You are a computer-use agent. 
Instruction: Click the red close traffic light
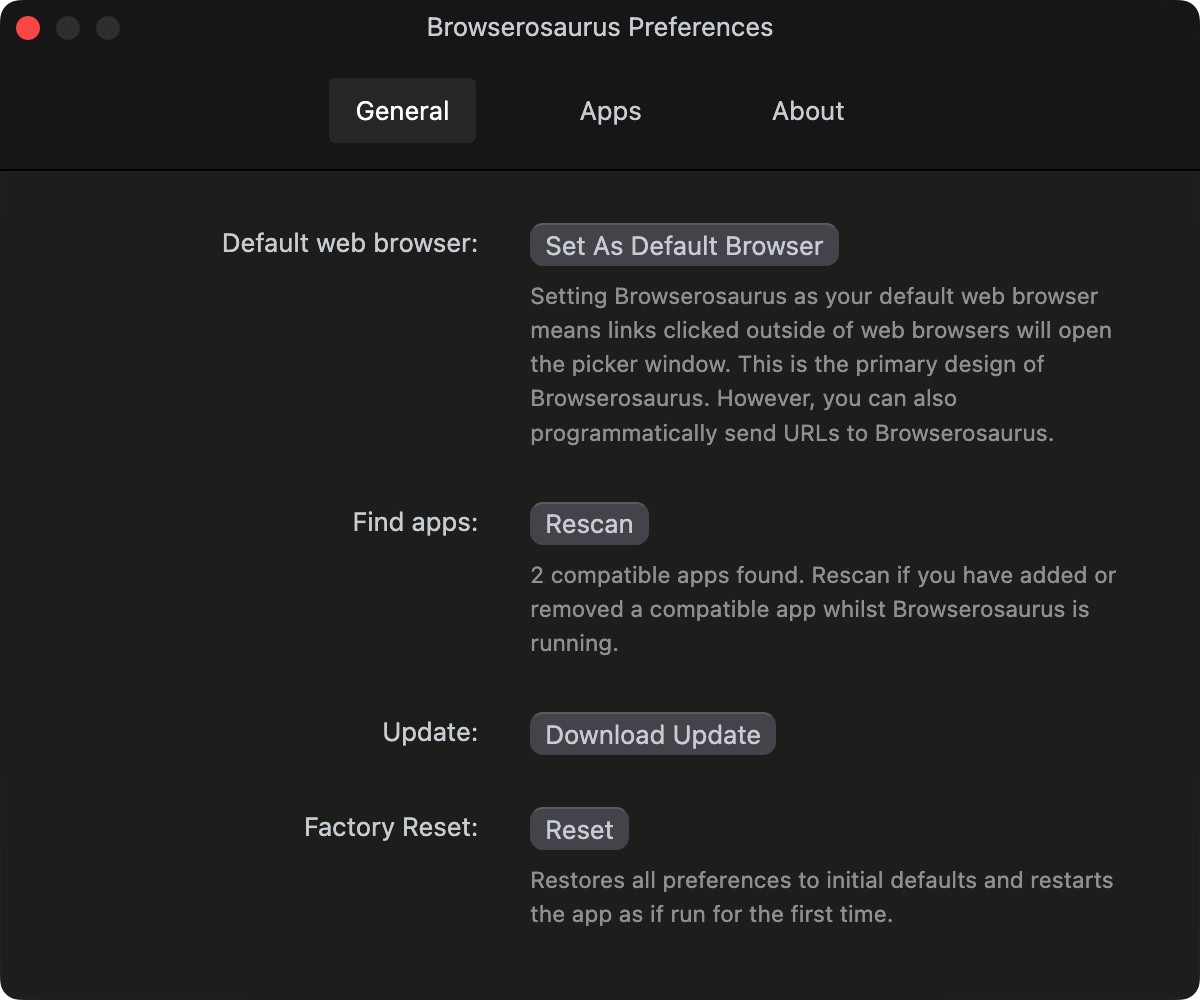28,27
